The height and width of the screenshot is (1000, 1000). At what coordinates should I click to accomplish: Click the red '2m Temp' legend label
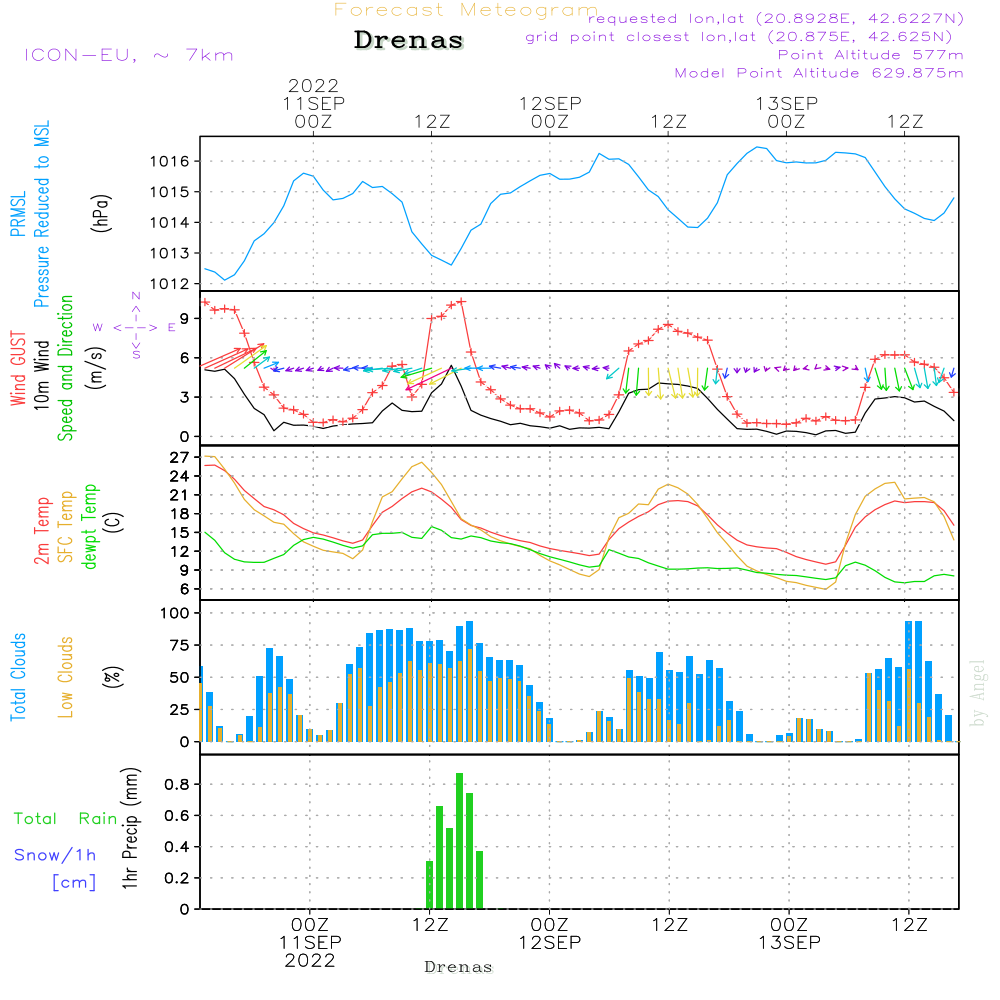[41, 531]
